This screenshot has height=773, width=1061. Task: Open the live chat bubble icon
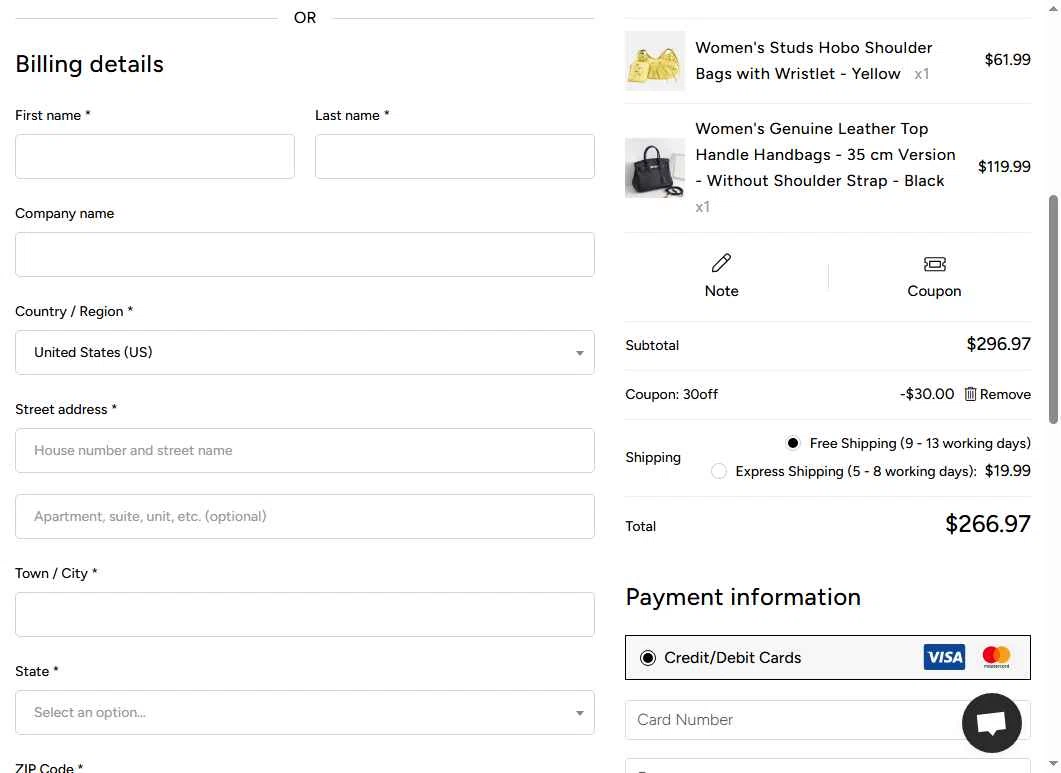point(991,722)
